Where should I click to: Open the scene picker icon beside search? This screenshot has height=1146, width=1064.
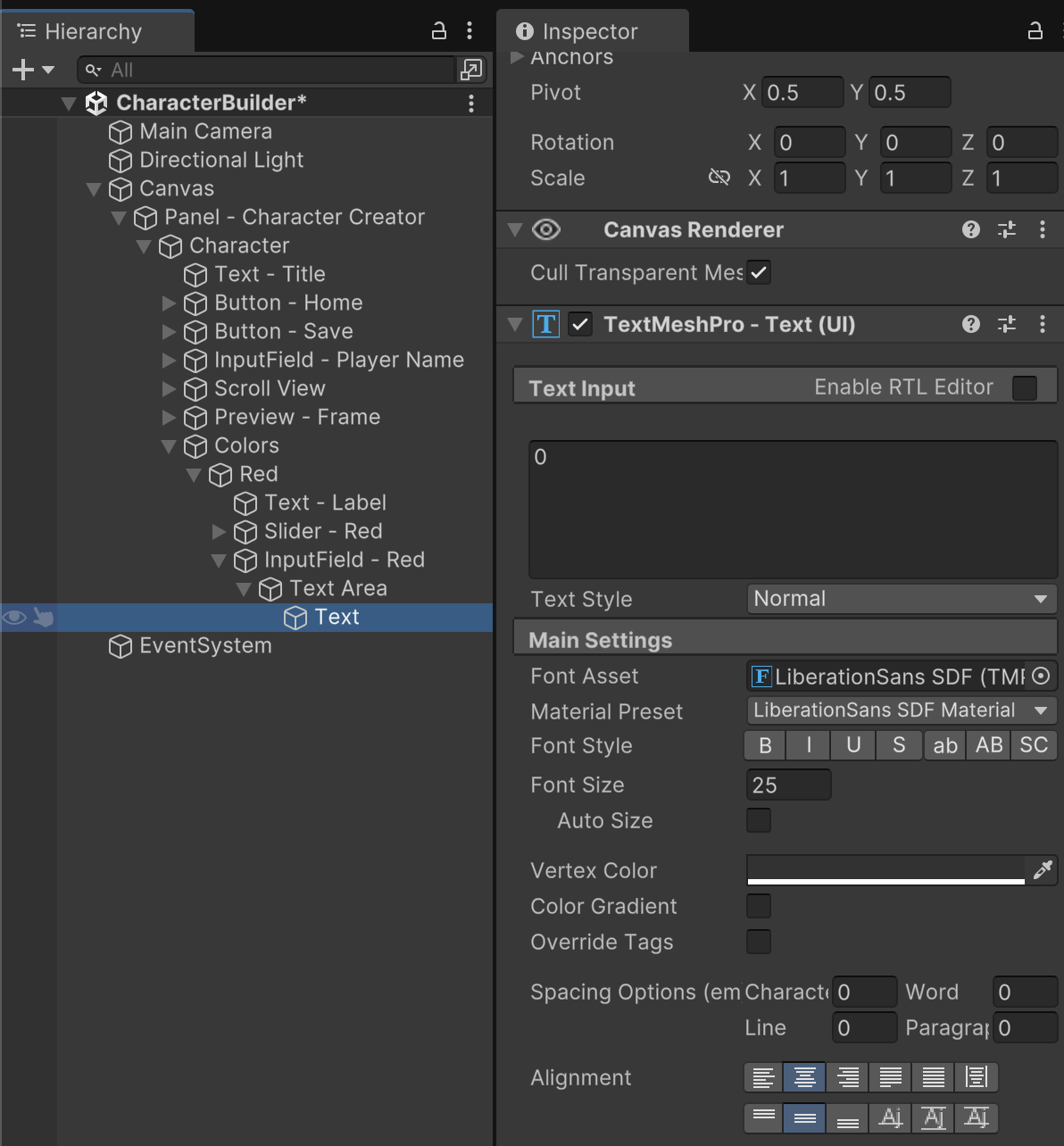pyautogui.click(x=470, y=70)
